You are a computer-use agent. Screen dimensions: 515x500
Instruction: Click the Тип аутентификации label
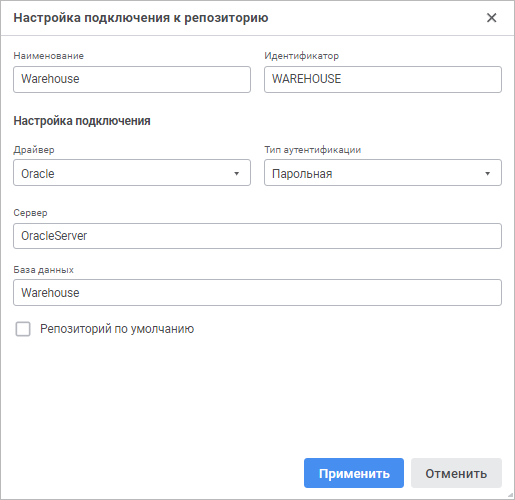click(x=313, y=150)
